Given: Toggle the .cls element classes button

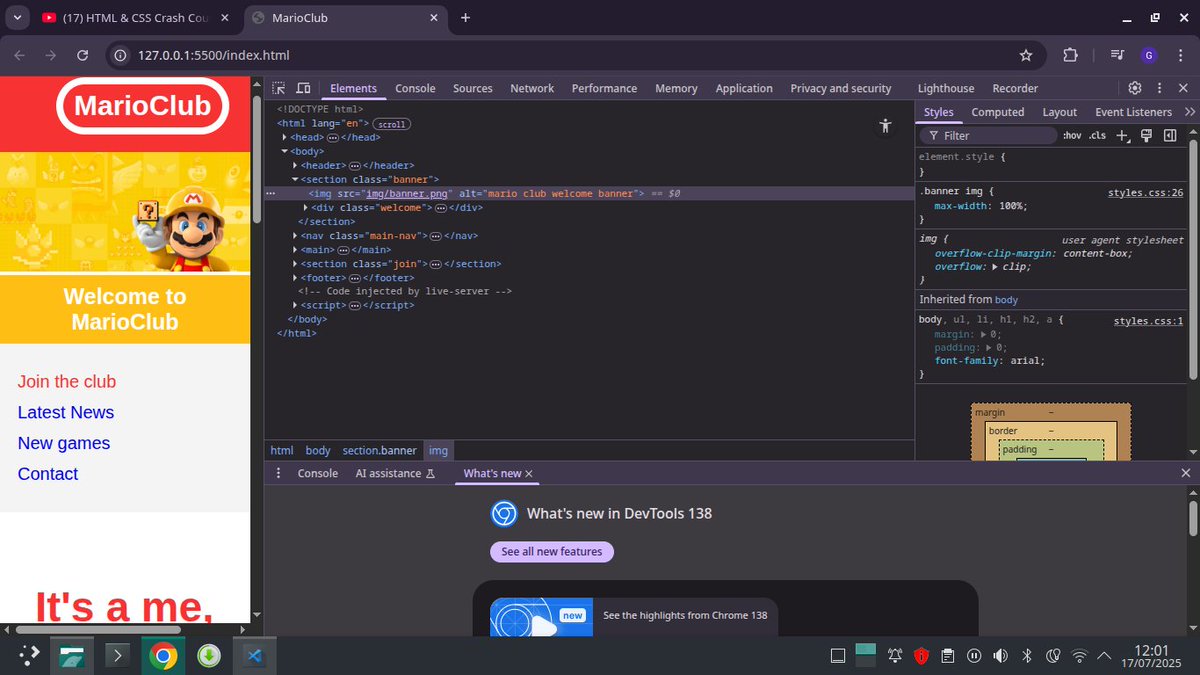Looking at the screenshot, I should 1097,135.
